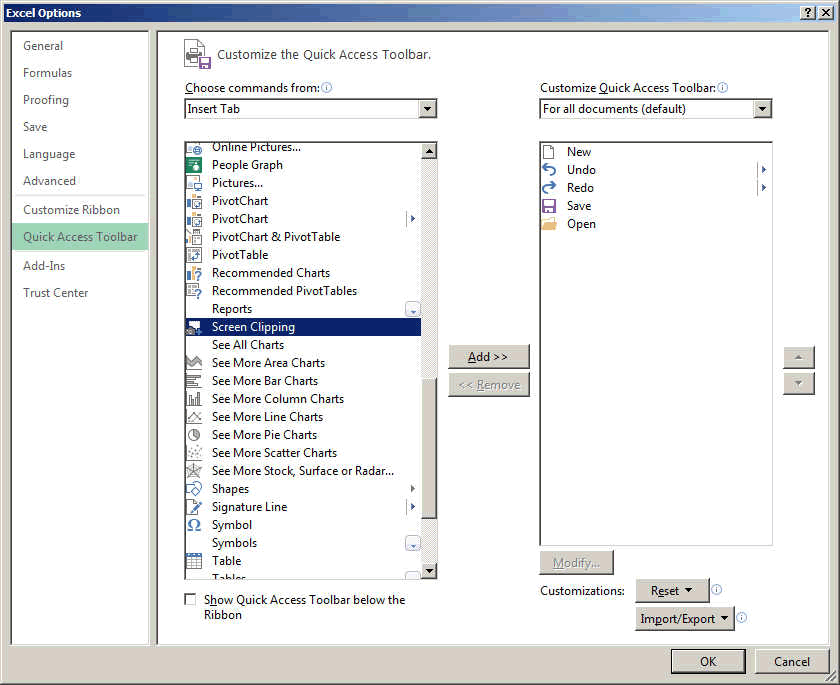Select the Save icon in Quick Access list

point(551,206)
